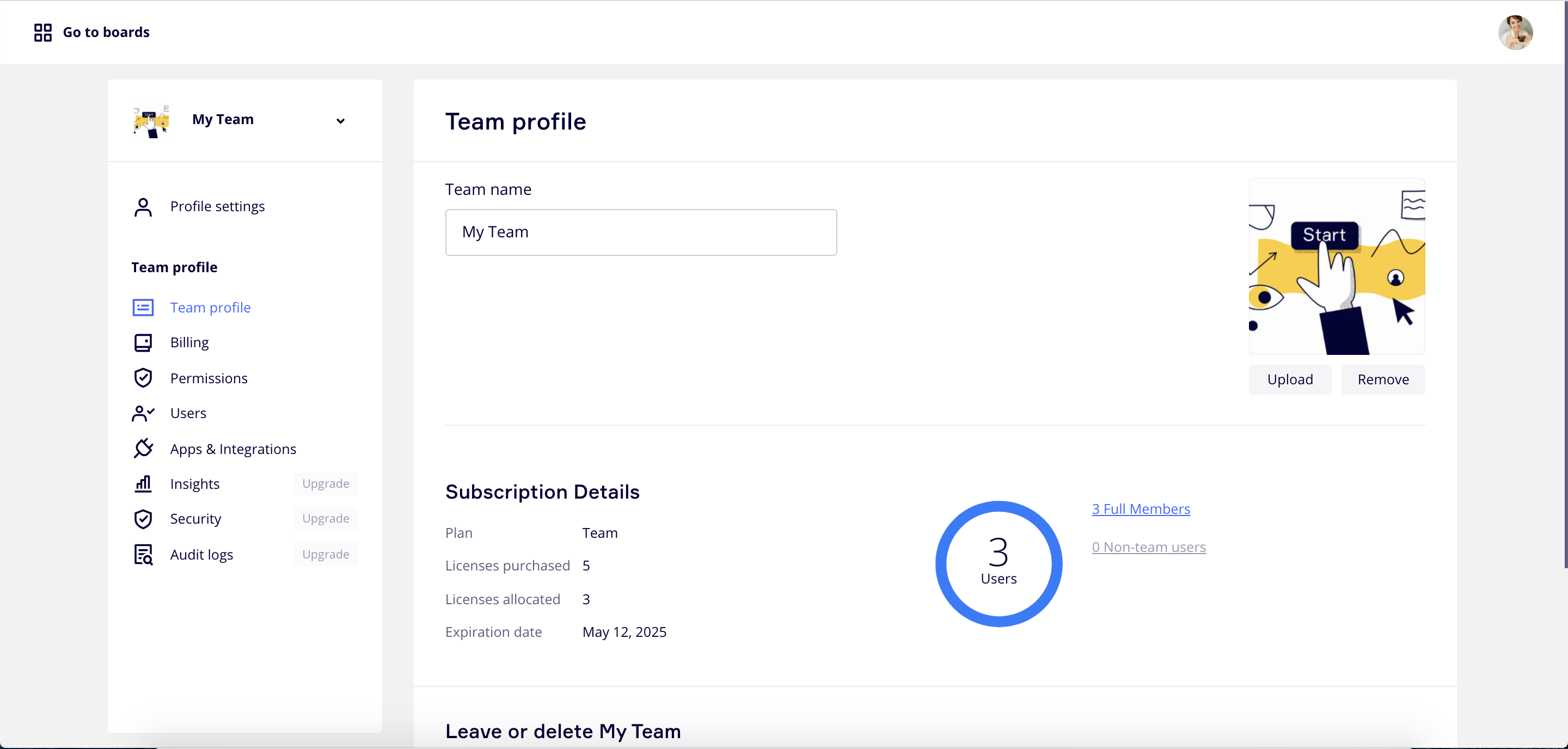Viewport: 1568px width, 749px height.
Task: Open the 3 Full Members link
Action: pos(1141,508)
